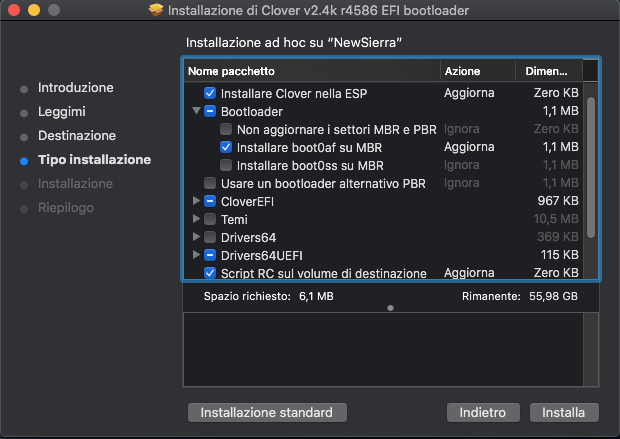The height and width of the screenshot is (439, 620).
Task: Uncheck Script RC sul volume di destinazione
Action: (210, 273)
